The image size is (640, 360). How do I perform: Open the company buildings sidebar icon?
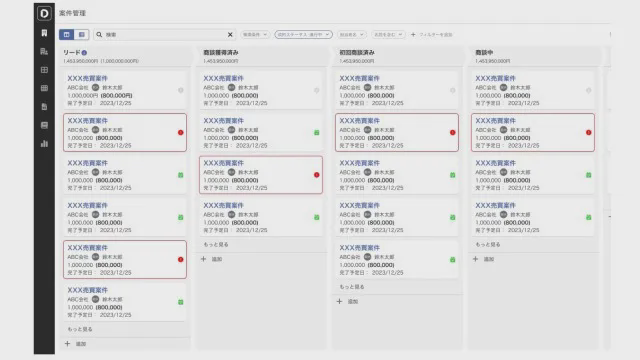44,51
